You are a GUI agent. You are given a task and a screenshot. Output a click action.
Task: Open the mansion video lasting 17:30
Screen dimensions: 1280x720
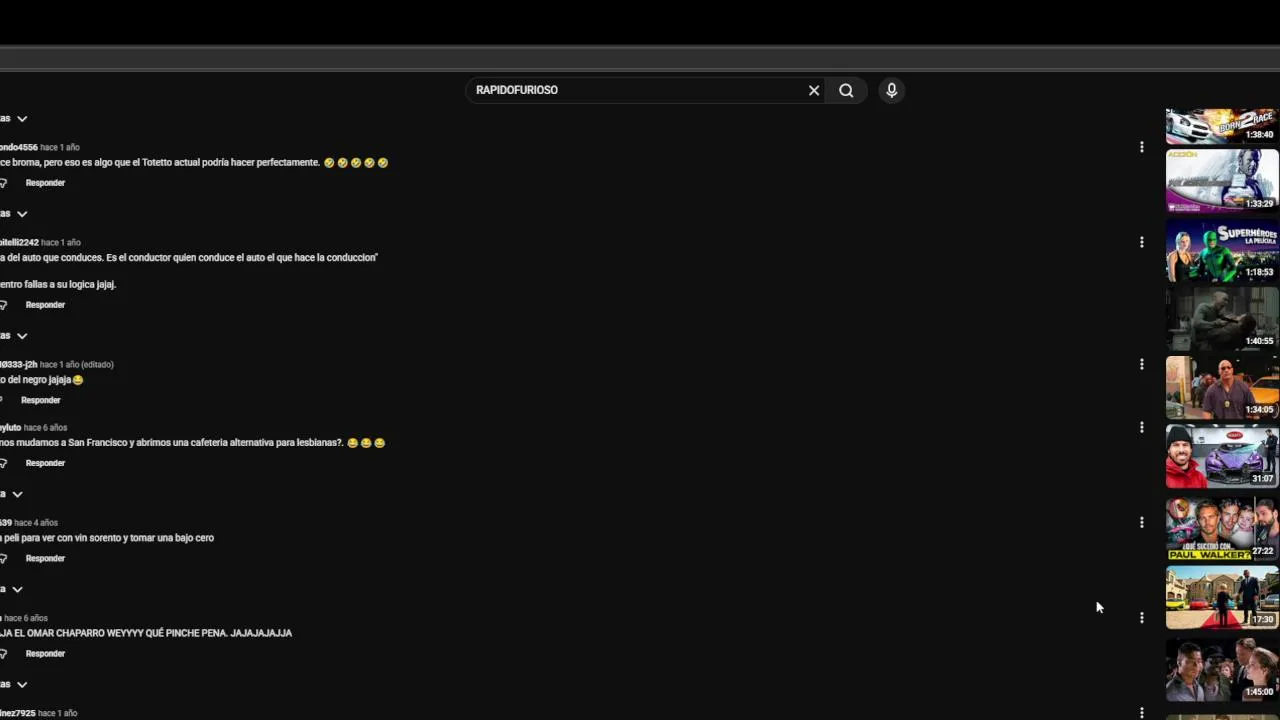coord(1222,597)
